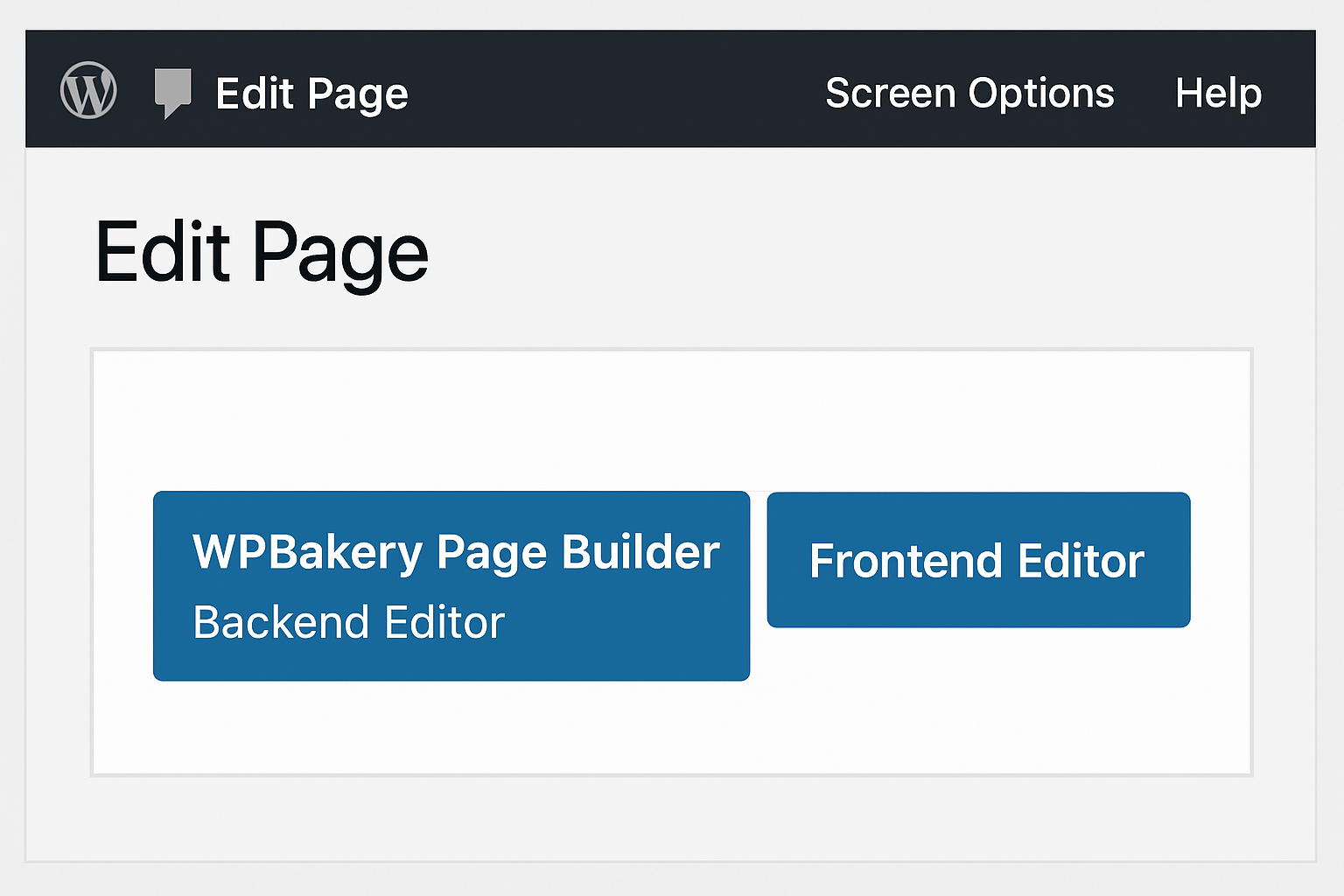Click the WordPress logo icon
The width and height of the screenshot is (1344, 896).
coord(88,90)
